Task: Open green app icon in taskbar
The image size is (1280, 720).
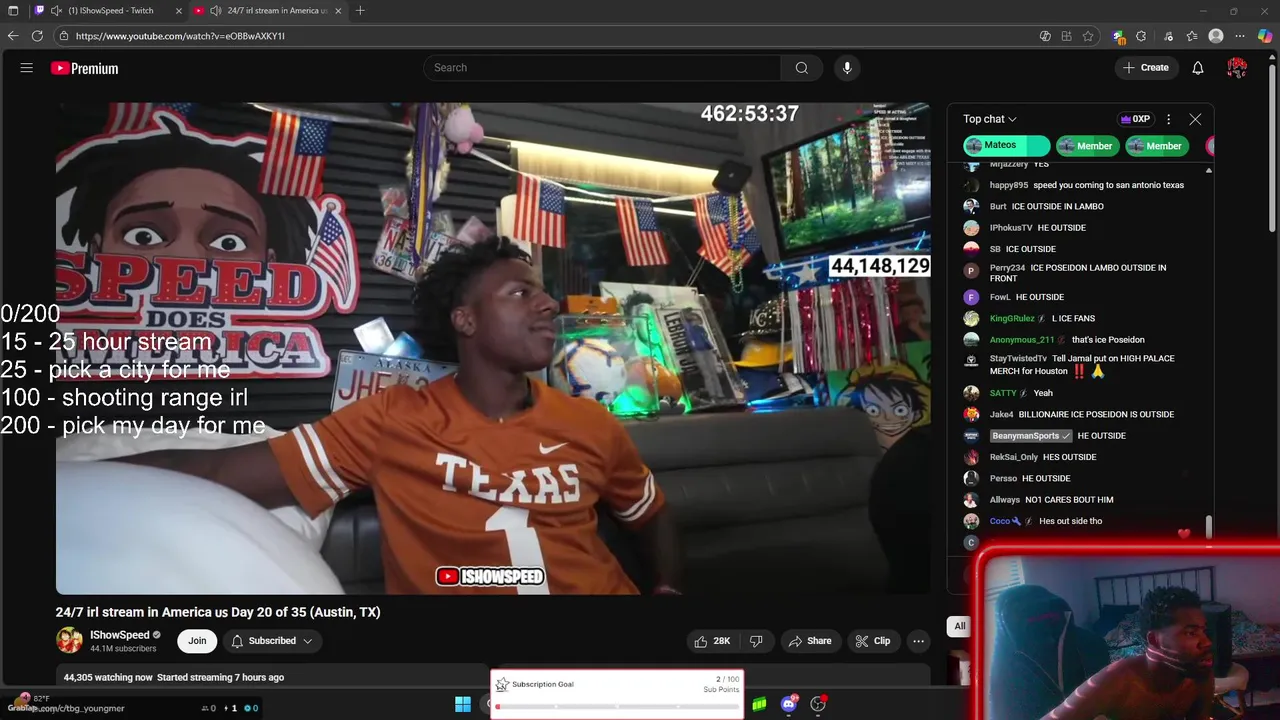Action: [760, 704]
